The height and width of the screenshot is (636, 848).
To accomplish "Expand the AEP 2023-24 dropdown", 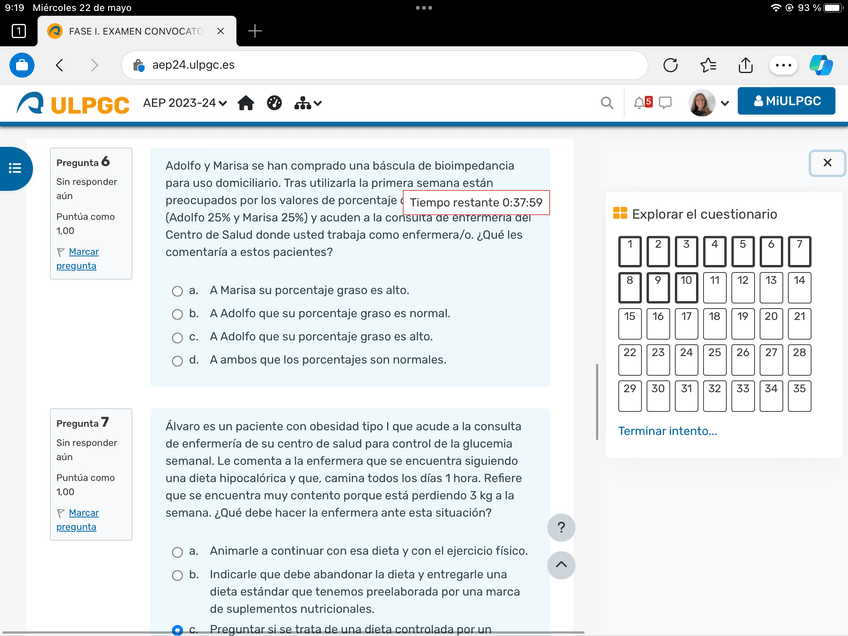I will tap(185, 103).
